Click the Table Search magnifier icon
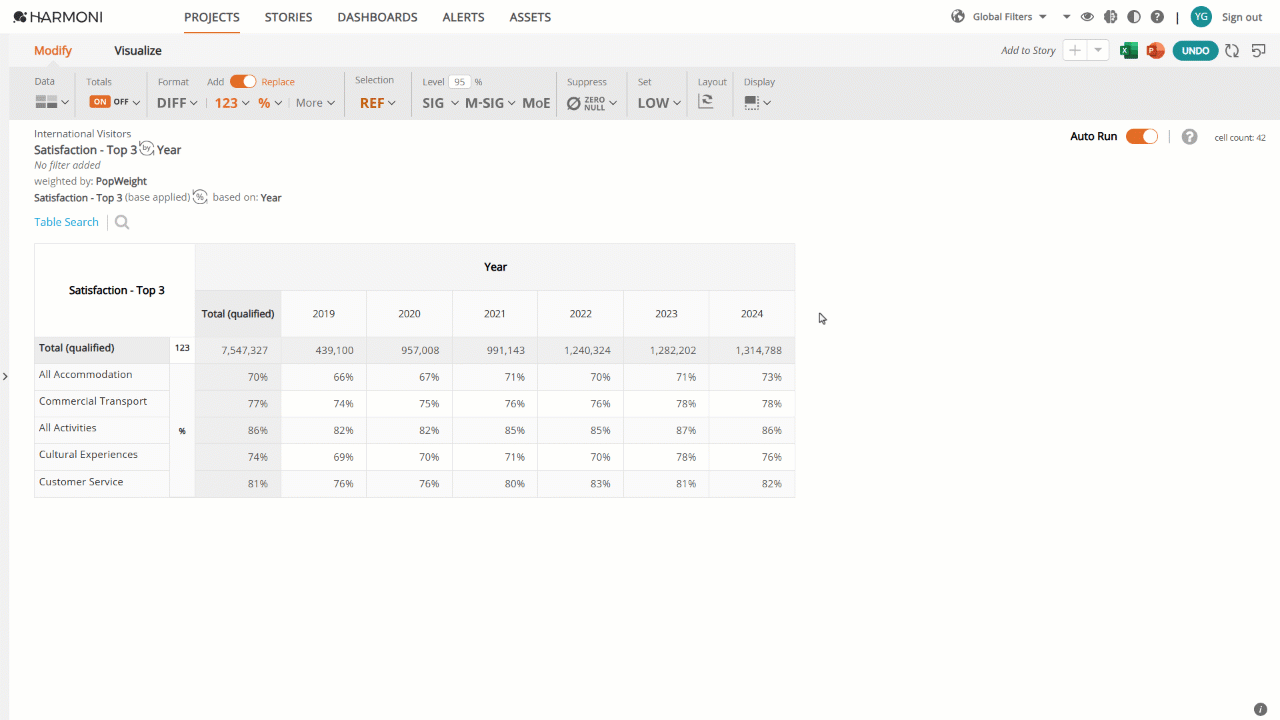The width and height of the screenshot is (1280, 720). click(122, 222)
